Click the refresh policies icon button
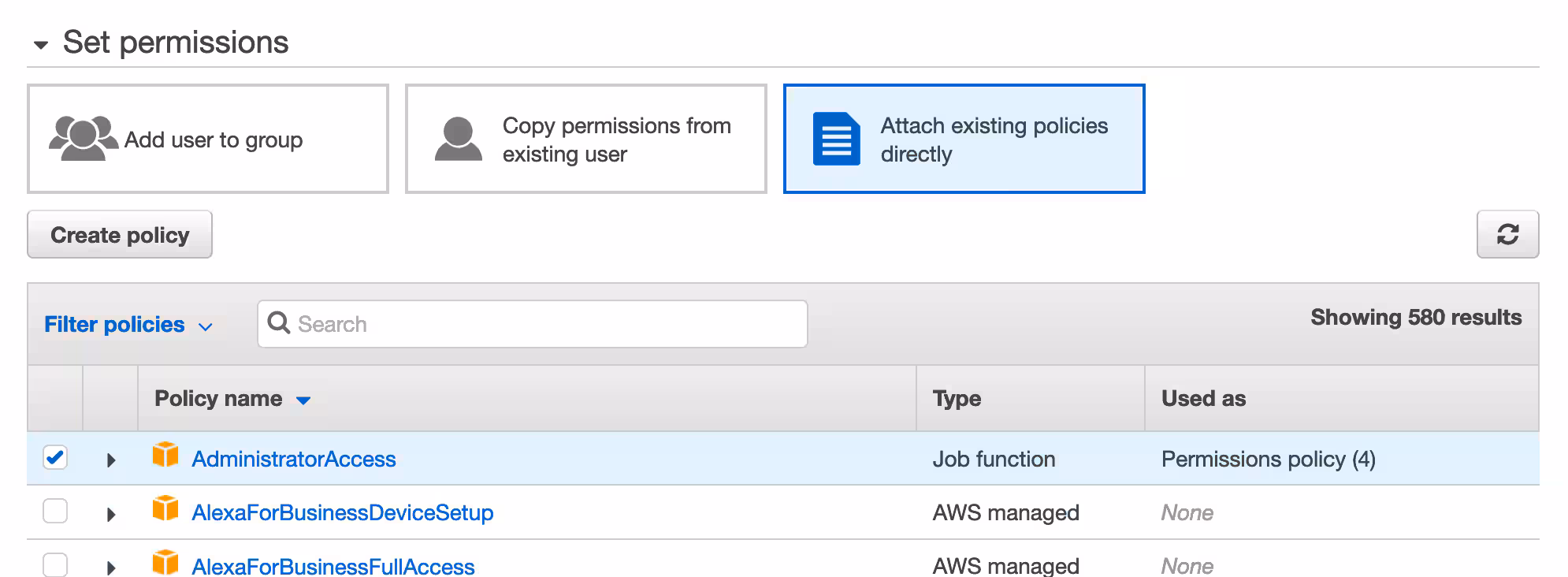The image size is (1568, 577). (x=1507, y=234)
